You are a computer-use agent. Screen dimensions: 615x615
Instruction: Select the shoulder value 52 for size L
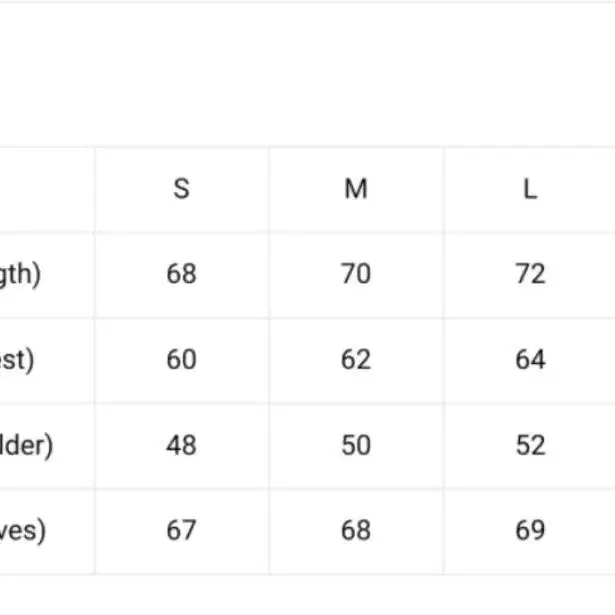coord(530,445)
